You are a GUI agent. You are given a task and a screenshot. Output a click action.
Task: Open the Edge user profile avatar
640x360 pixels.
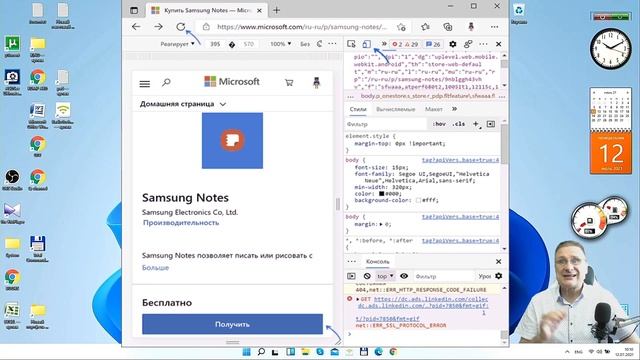[x=471, y=27]
